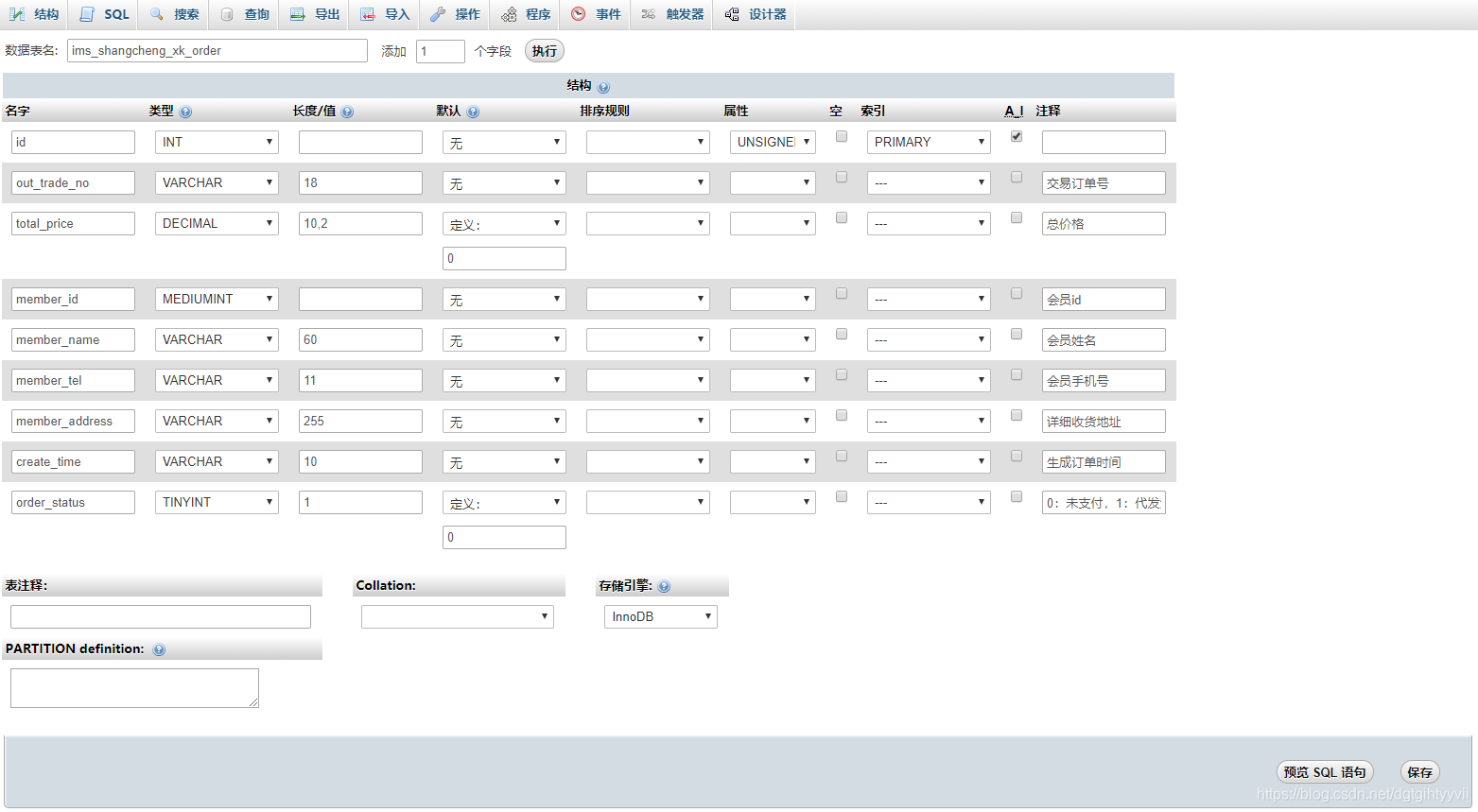This screenshot has height=812, width=1478.
Task: Toggle null checkbox for member_id row
Action: pos(842,293)
